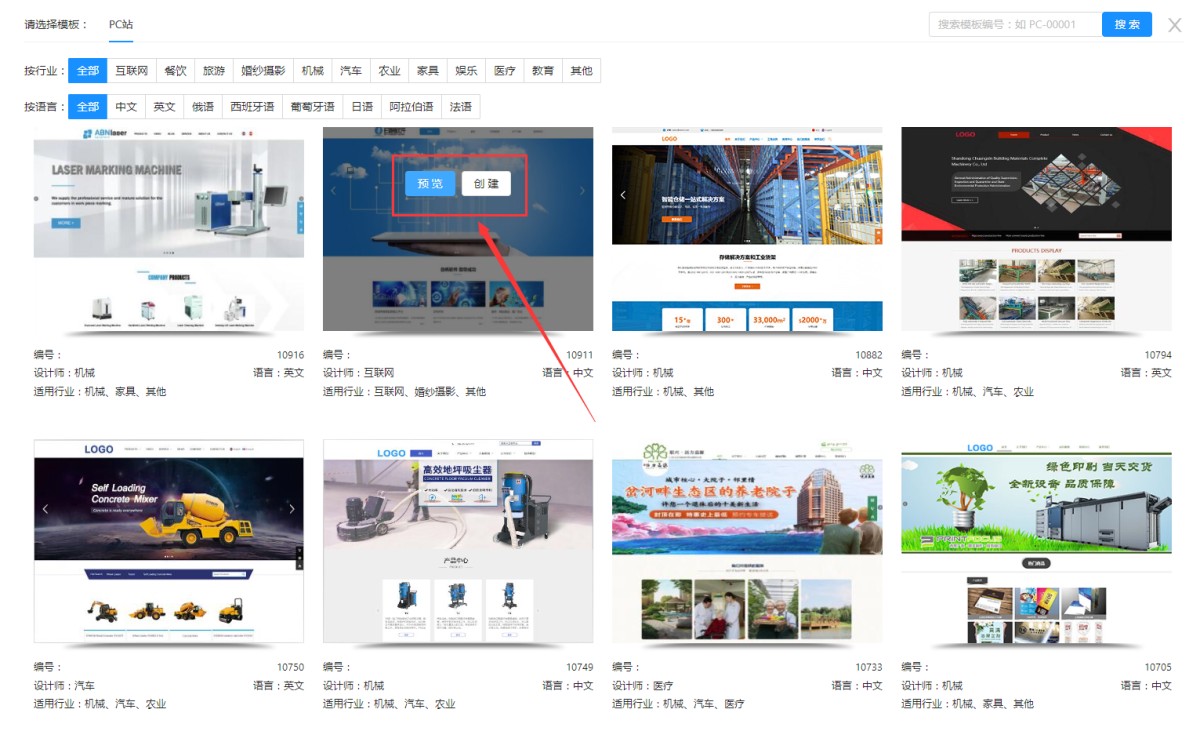Filter industry by 互联网

coord(131,71)
